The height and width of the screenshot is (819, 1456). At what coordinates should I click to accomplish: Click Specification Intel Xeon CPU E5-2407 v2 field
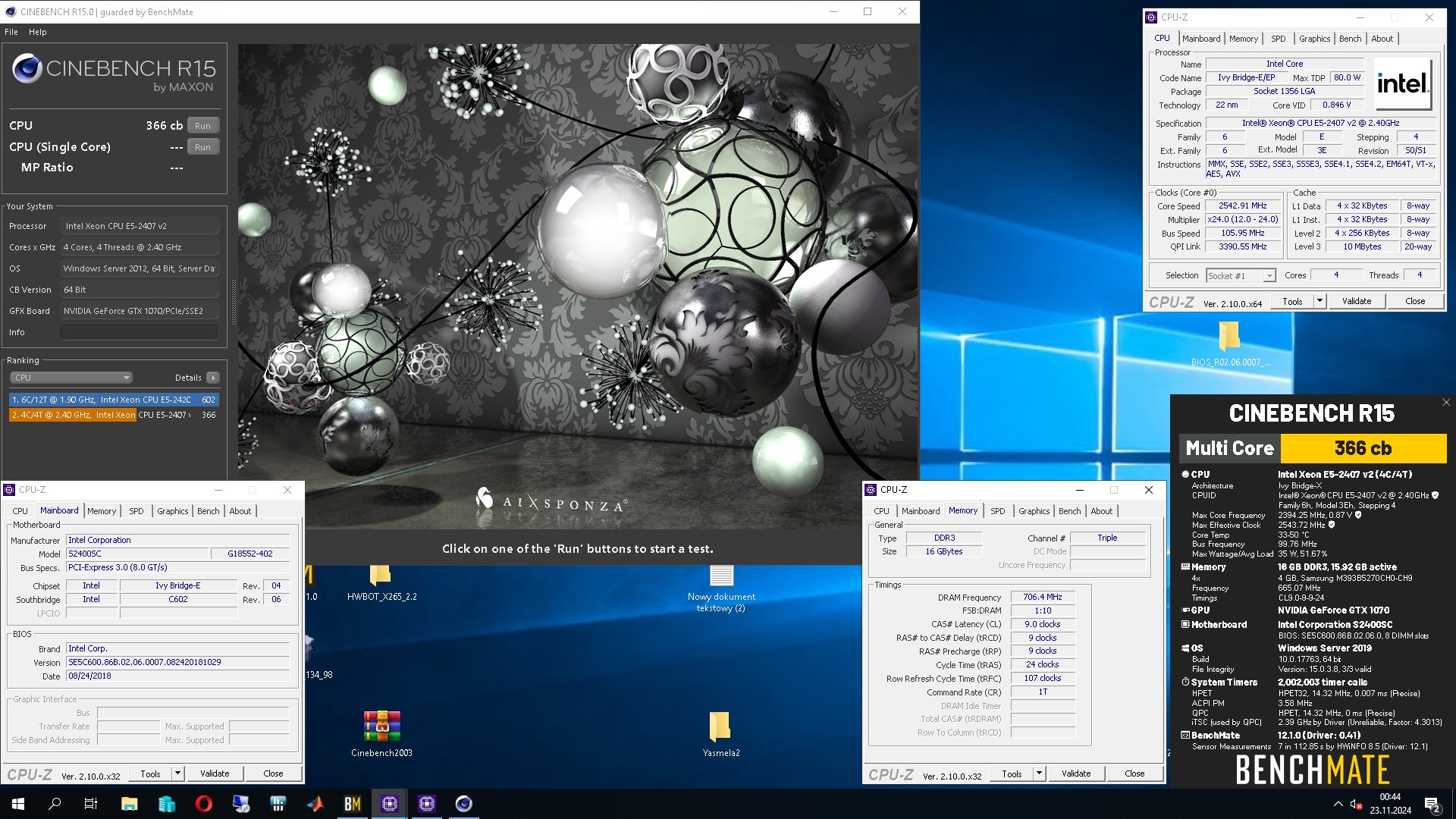1320,123
